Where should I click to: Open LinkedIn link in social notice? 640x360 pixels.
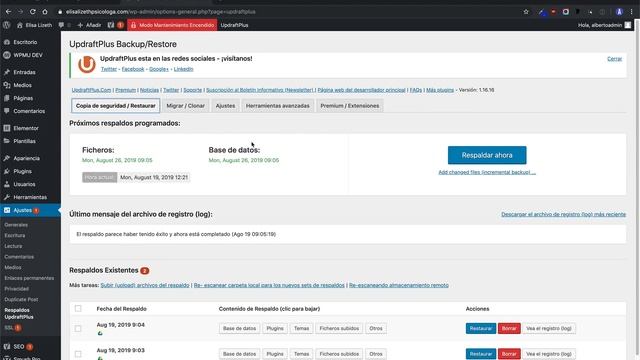183,69
